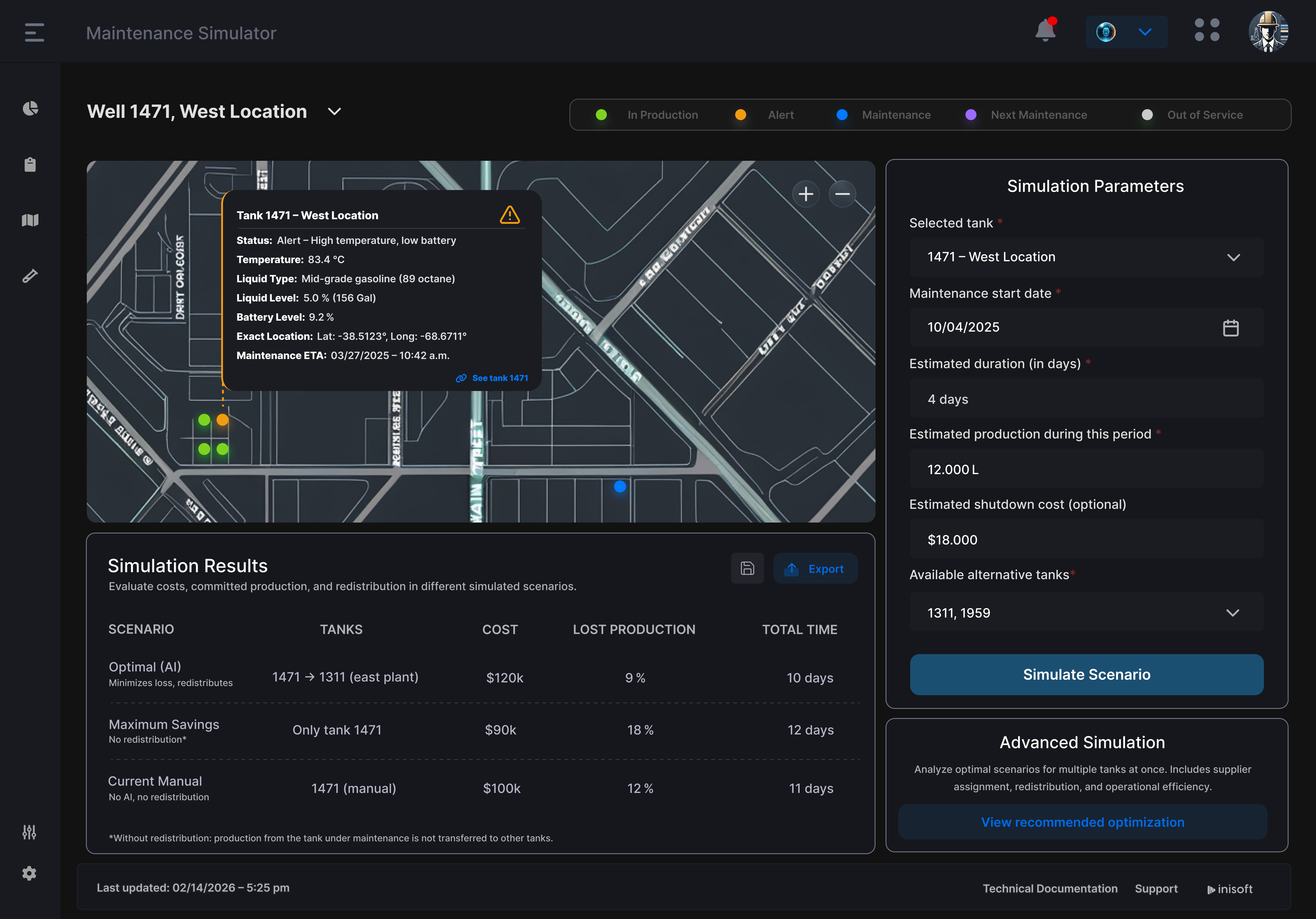Open the pie chart dashboard sidebar icon
The image size is (1316, 919).
[30, 108]
